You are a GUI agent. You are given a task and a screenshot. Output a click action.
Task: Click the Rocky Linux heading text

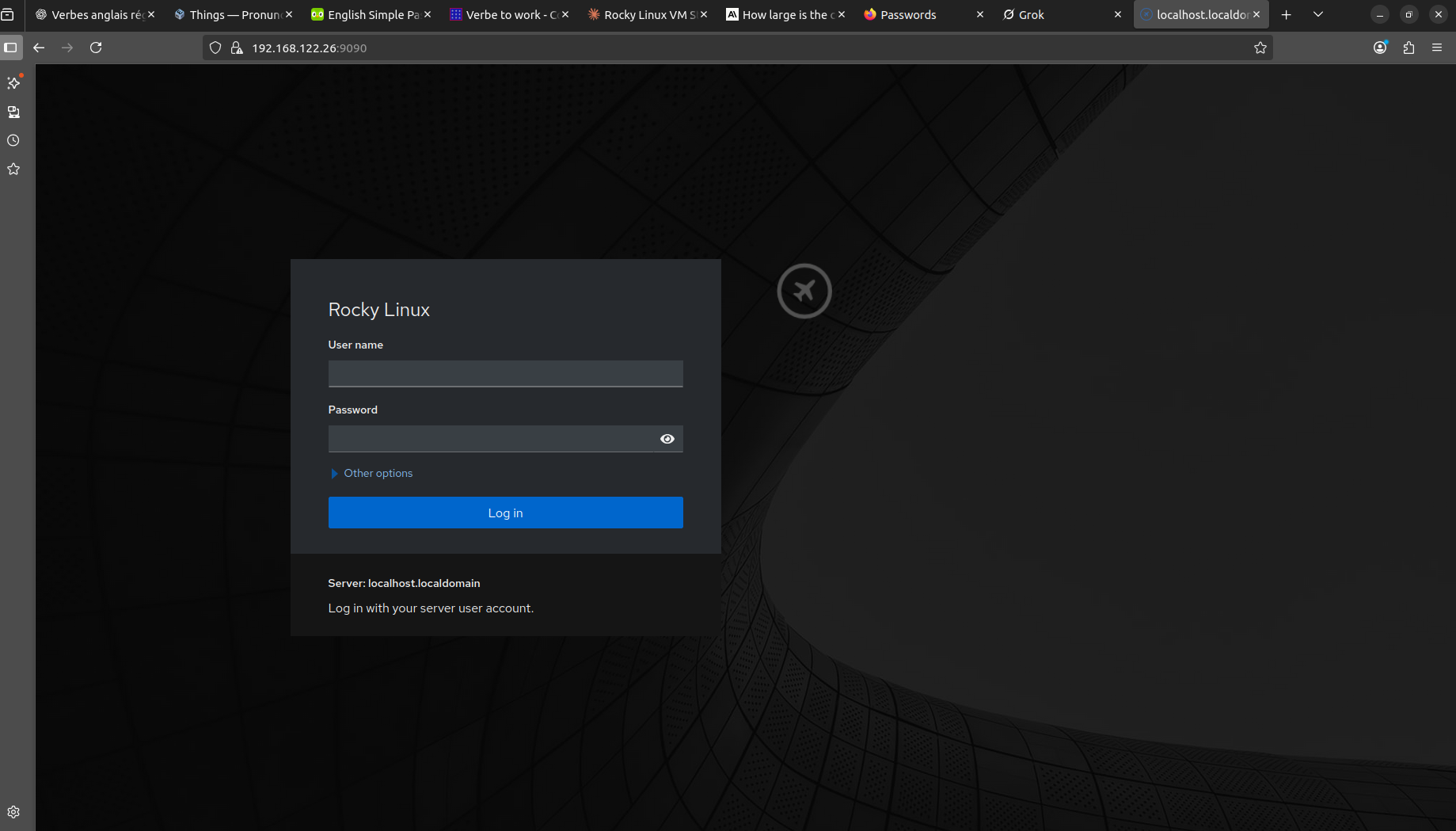click(x=379, y=310)
